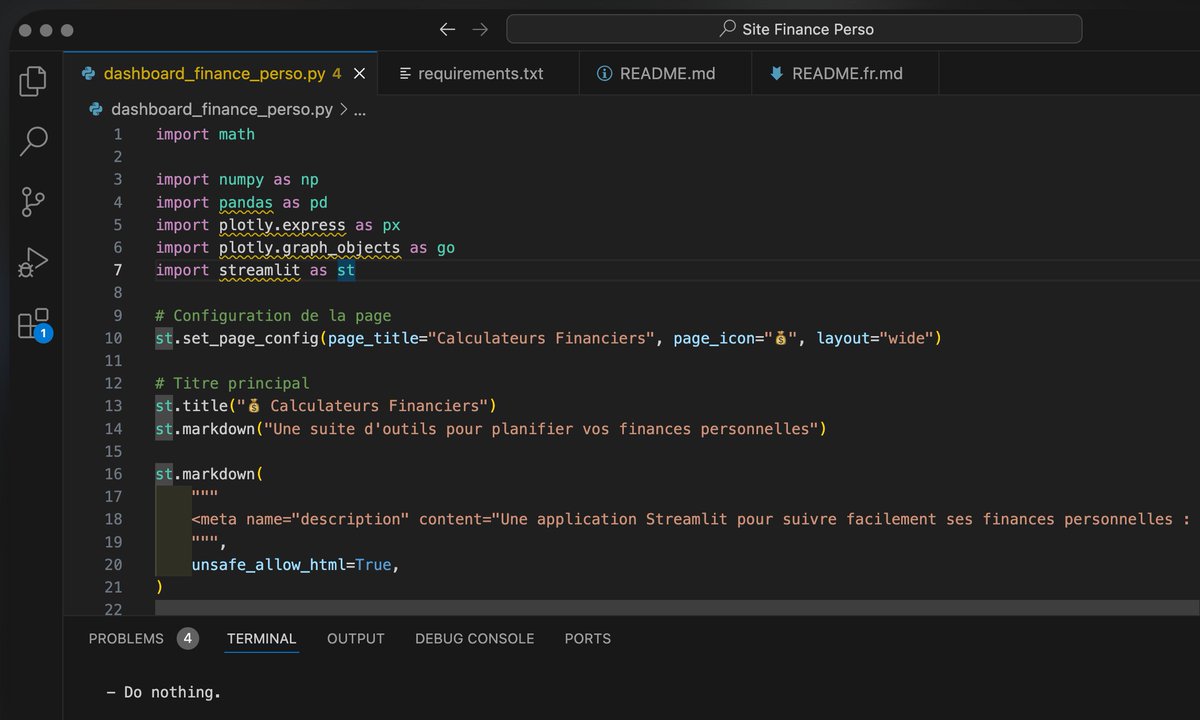This screenshot has width=1200, height=720.
Task: Click line number 16 in the gutter
Action: tap(114, 474)
